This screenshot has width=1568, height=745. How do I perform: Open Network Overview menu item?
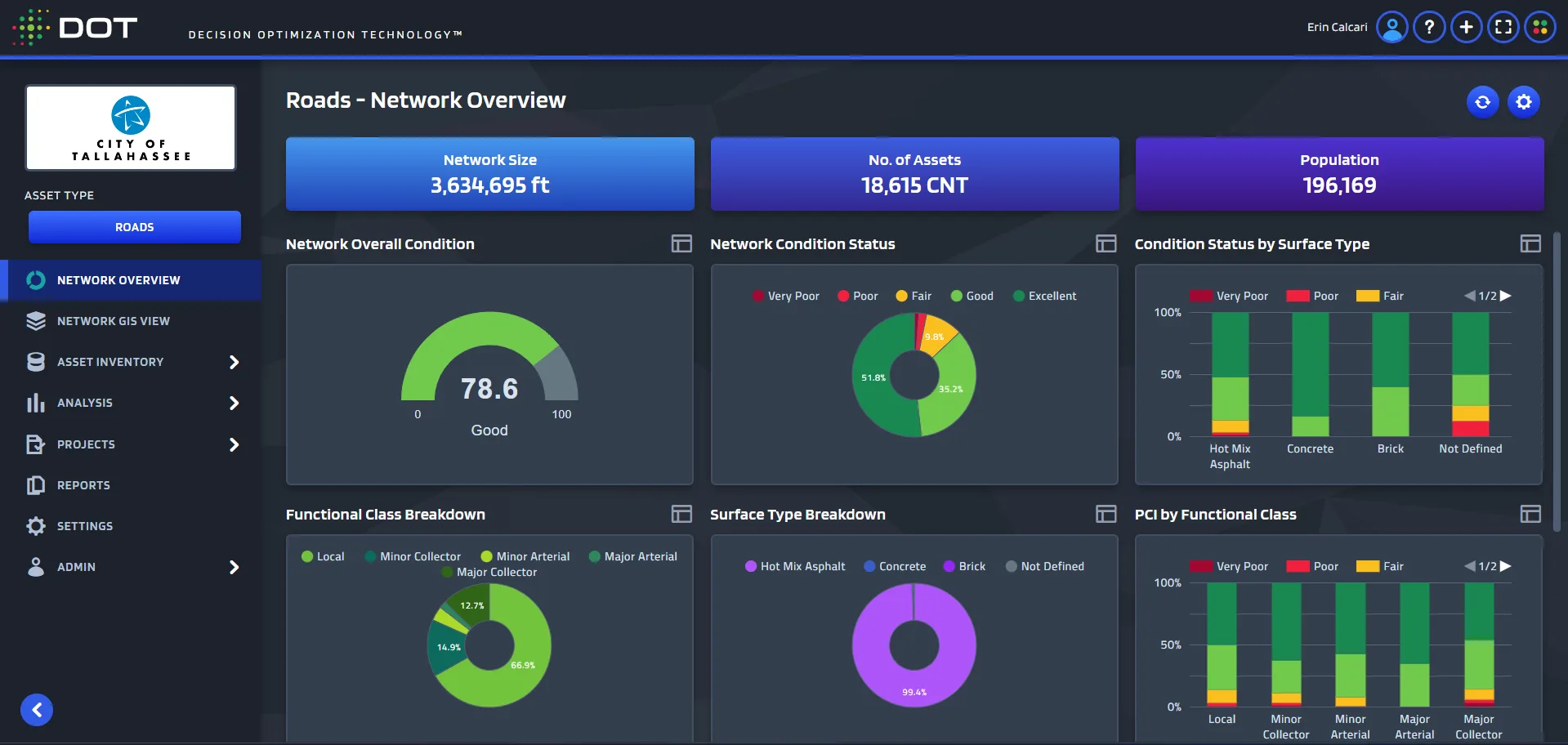pos(131,280)
